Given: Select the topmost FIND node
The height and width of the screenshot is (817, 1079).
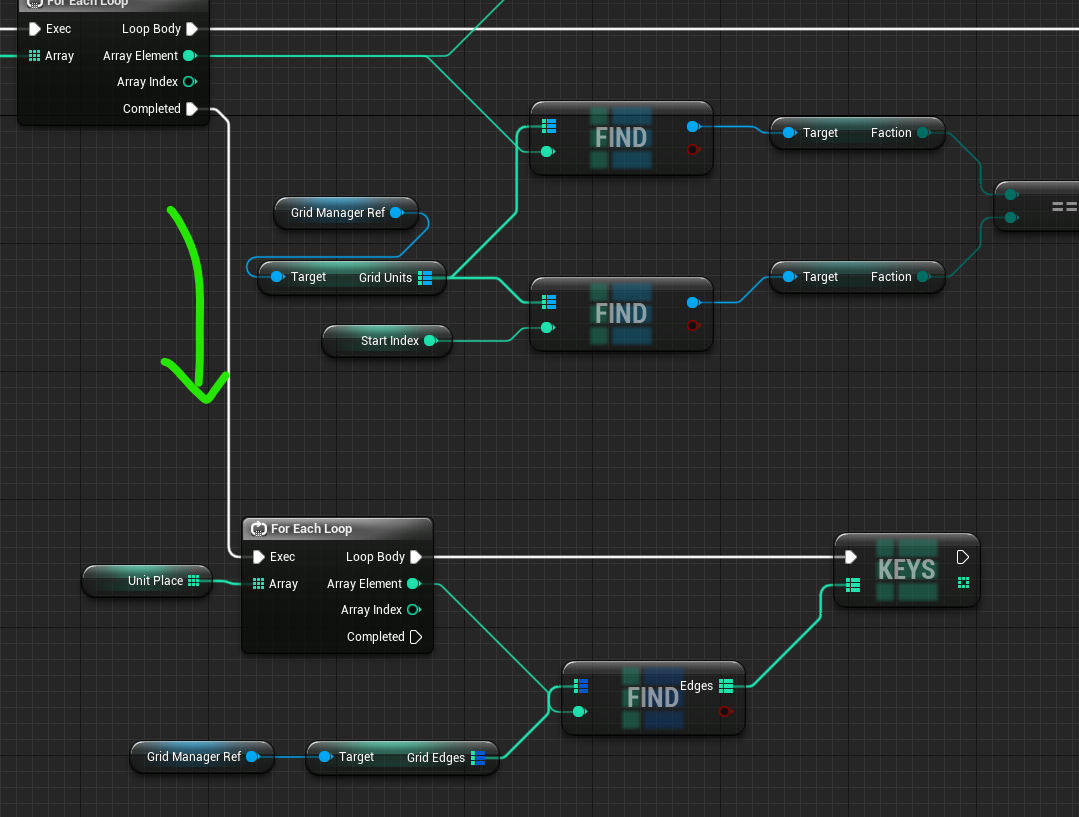Looking at the screenshot, I should pos(621,138).
